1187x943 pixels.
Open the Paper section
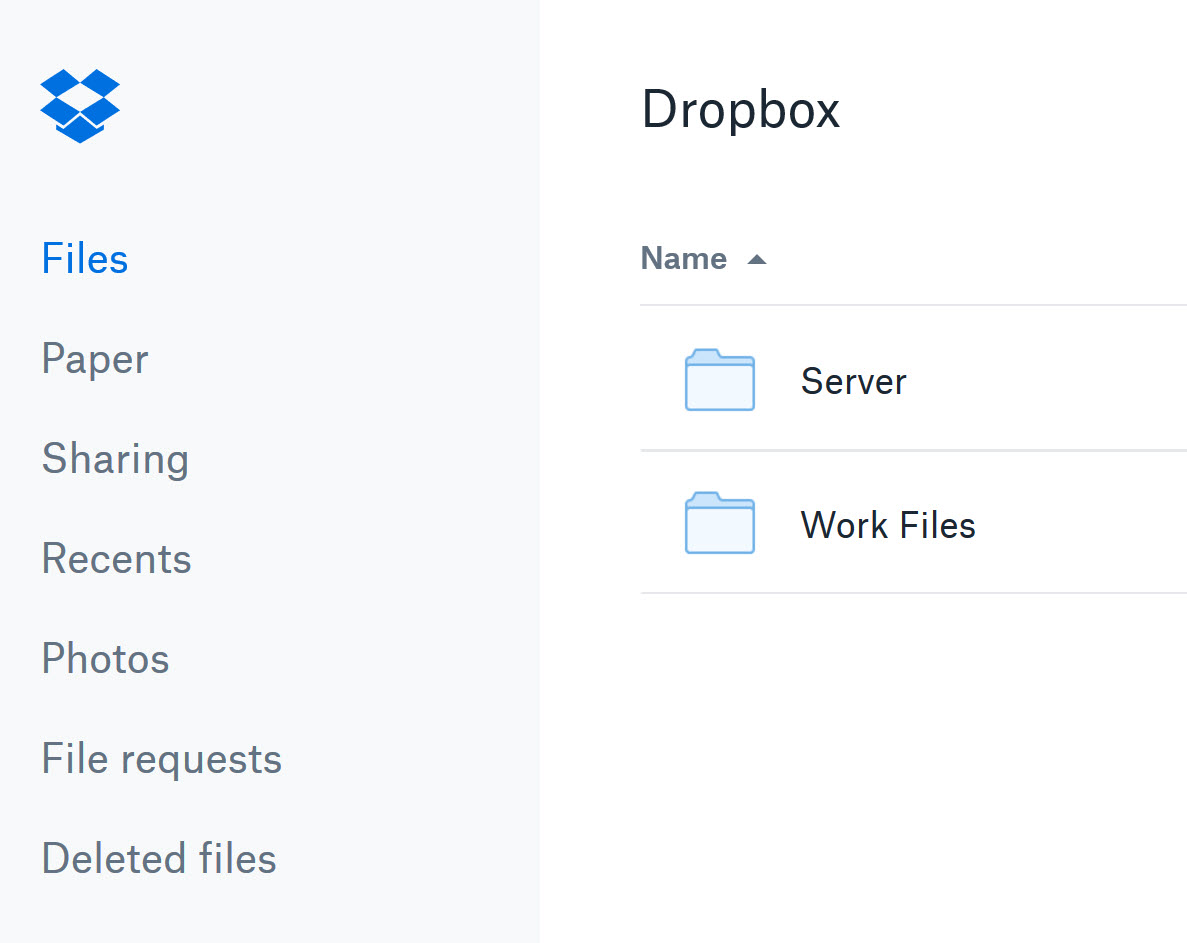coord(94,358)
